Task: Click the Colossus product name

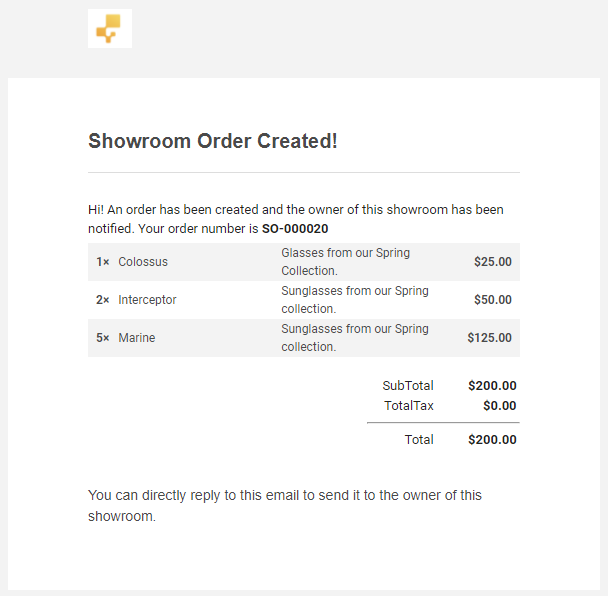Action: tap(143, 262)
